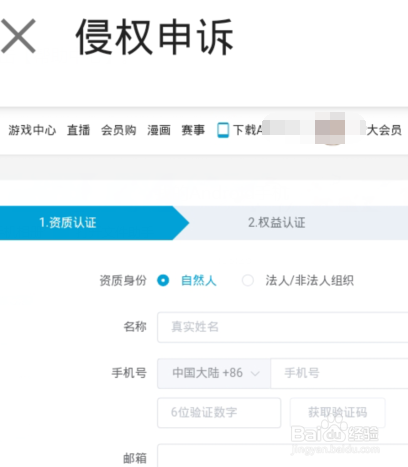Go to 直播 section
Viewport: 408px width, 467px height.
78,130
